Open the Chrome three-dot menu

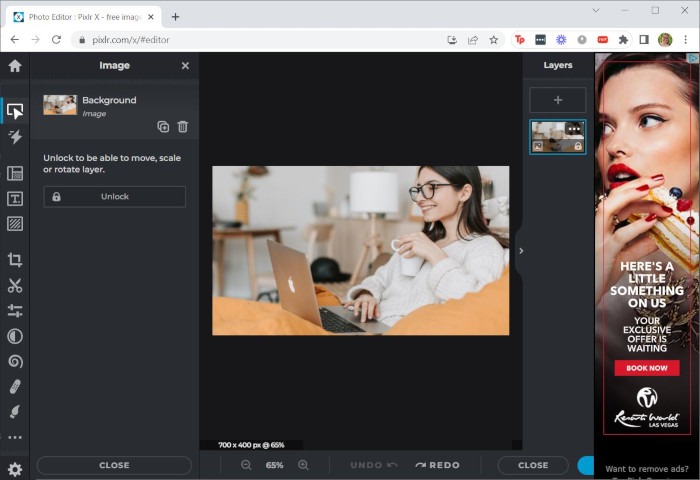click(x=685, y=40)
